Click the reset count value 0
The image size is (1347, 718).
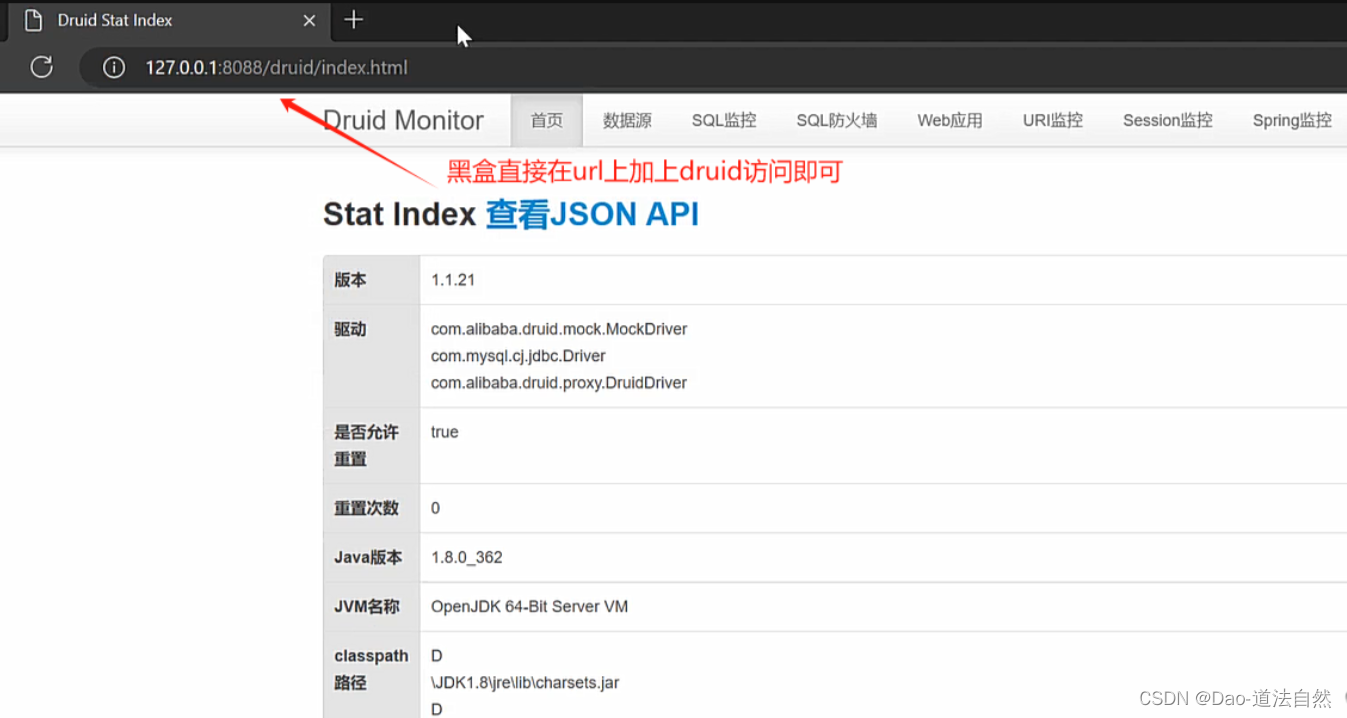(x=436, y=508)
